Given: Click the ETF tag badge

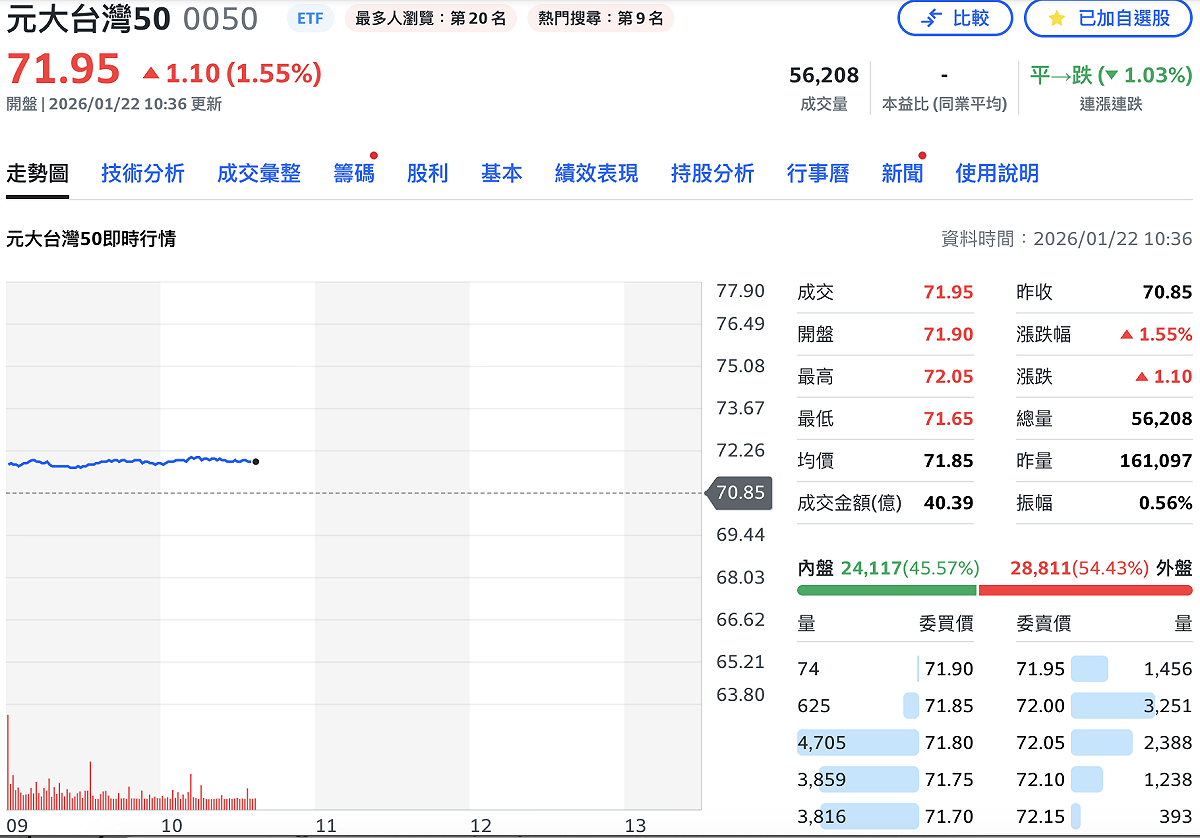Looking at the screenshot, I should [x=310, y=18].
